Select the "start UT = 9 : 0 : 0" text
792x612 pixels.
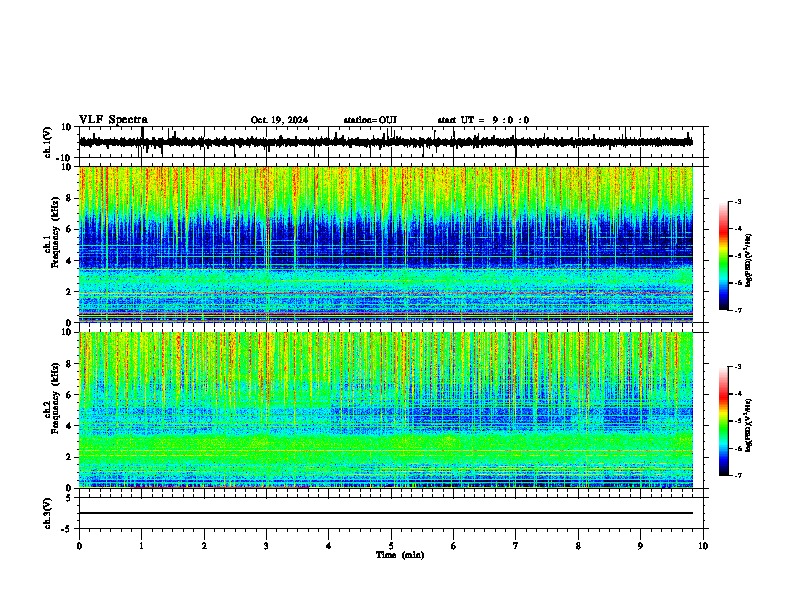pyautogui.click(x=483, y=120)
